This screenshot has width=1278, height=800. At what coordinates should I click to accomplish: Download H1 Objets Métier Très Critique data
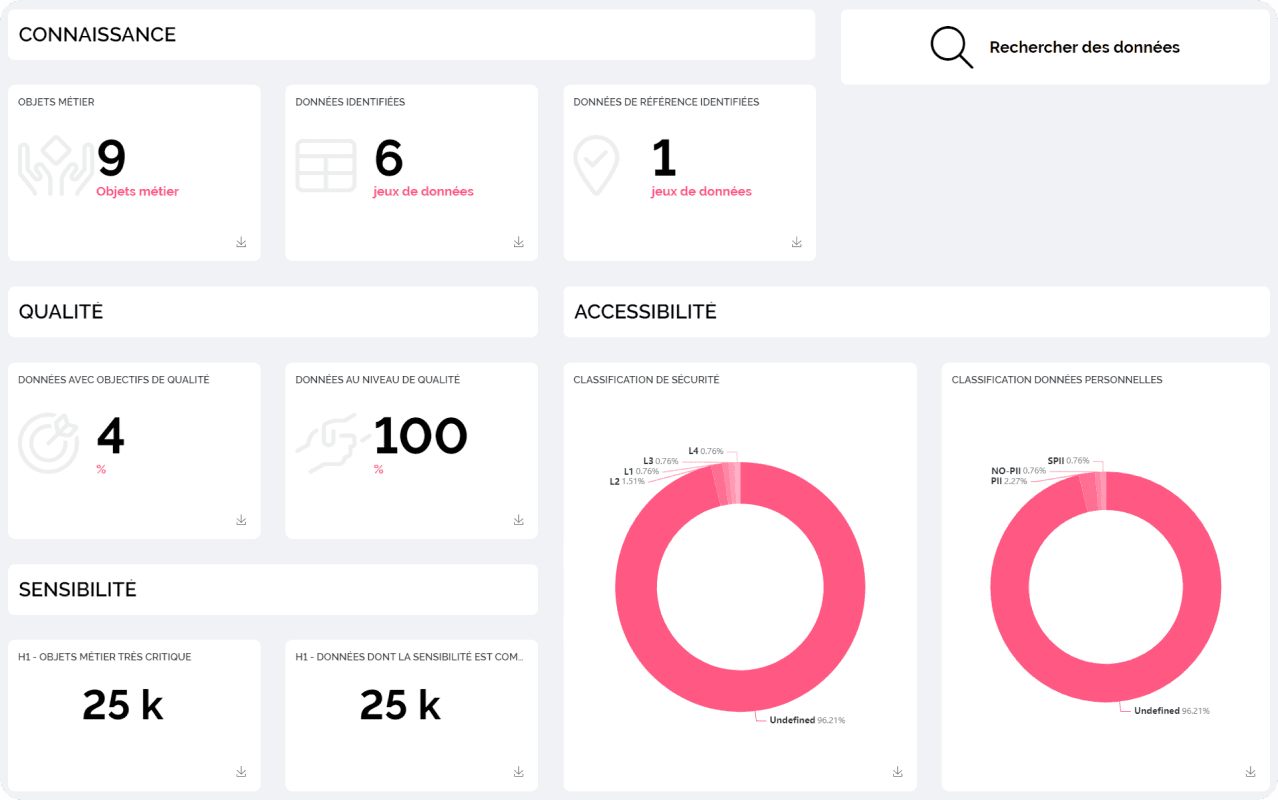(x=241, y=772)
